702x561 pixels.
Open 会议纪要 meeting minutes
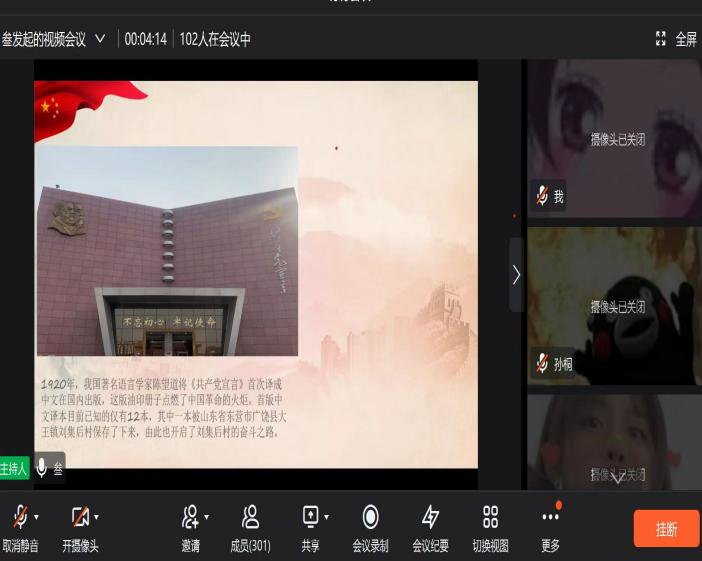coord(430,517)
